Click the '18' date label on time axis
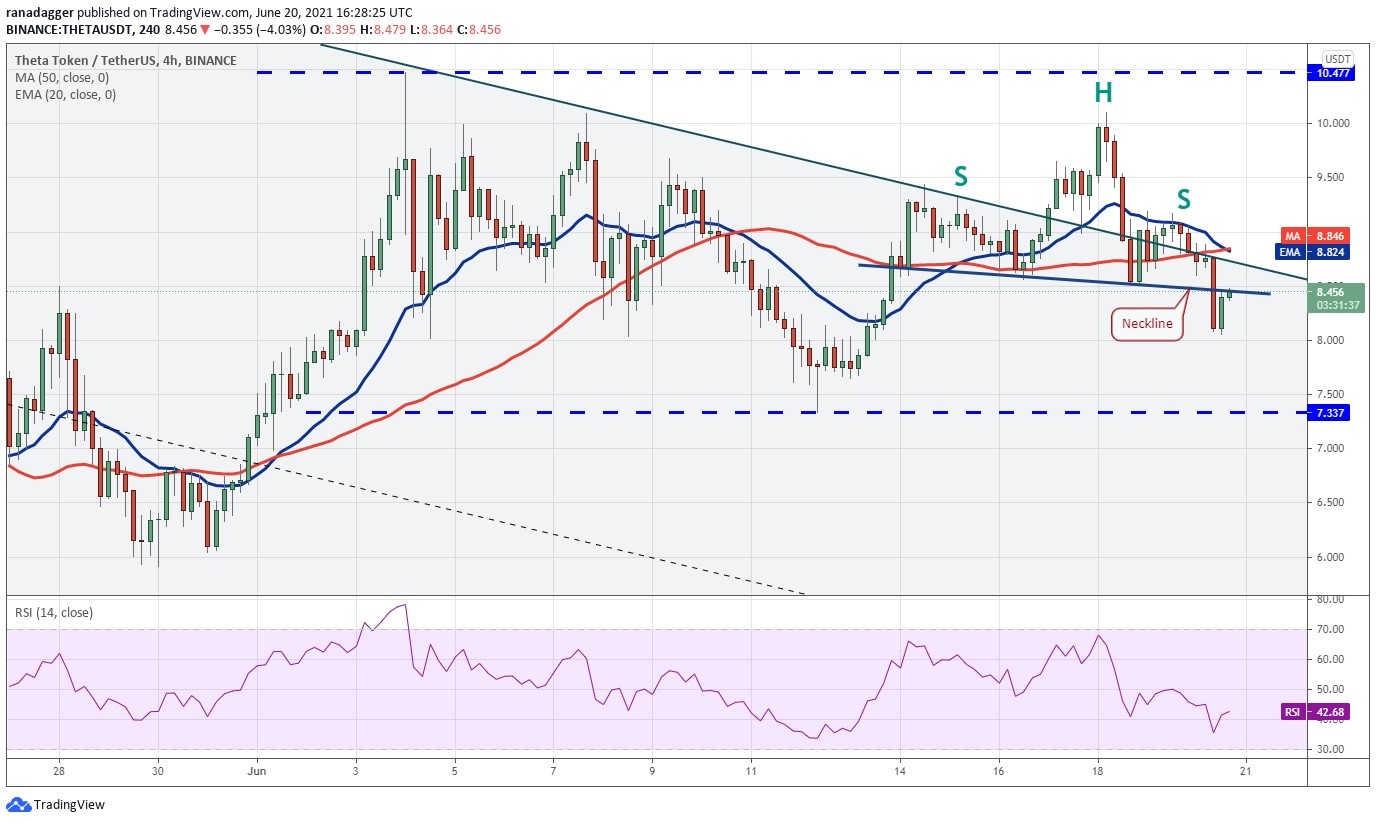Image resolution: width=1376 pixels, height=823 pixels. (1097, 771)
